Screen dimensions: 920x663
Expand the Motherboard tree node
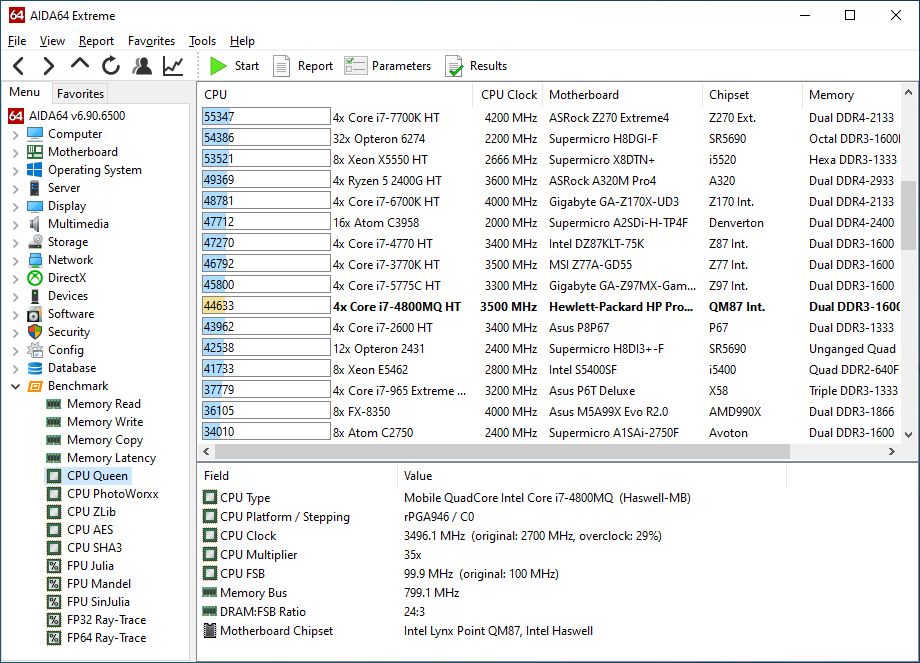[x=16, y=153]
